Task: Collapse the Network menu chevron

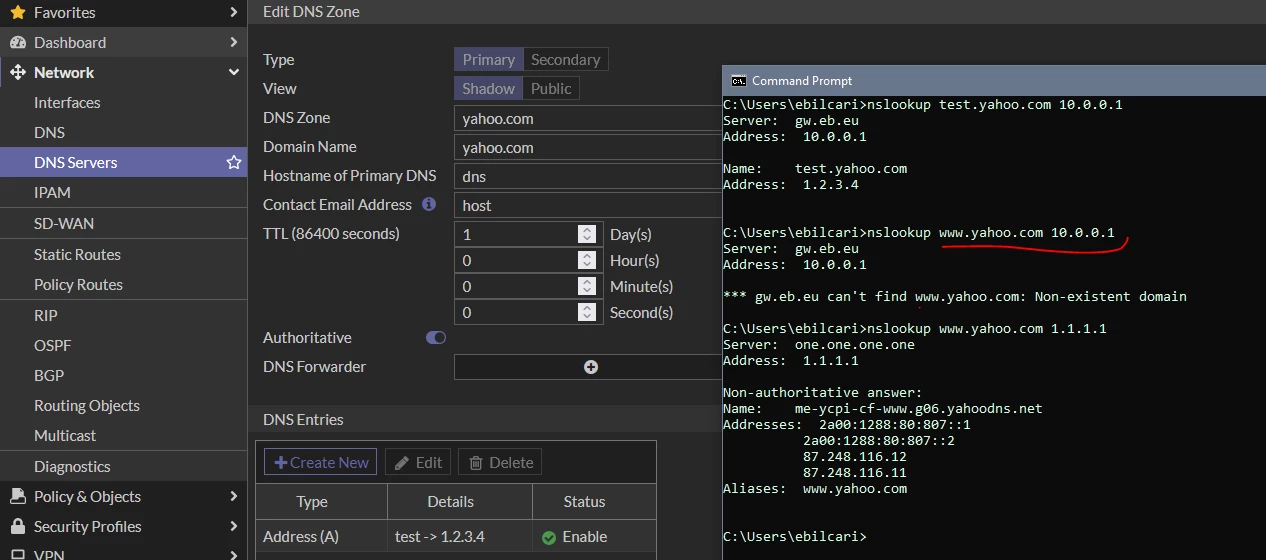Action: (233, 73)
